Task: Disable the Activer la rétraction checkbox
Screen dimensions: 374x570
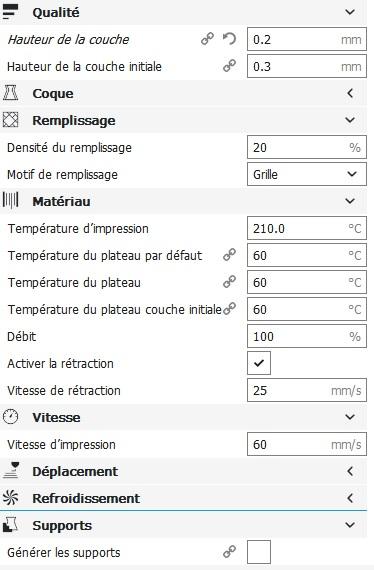Action: coord(259,363)
